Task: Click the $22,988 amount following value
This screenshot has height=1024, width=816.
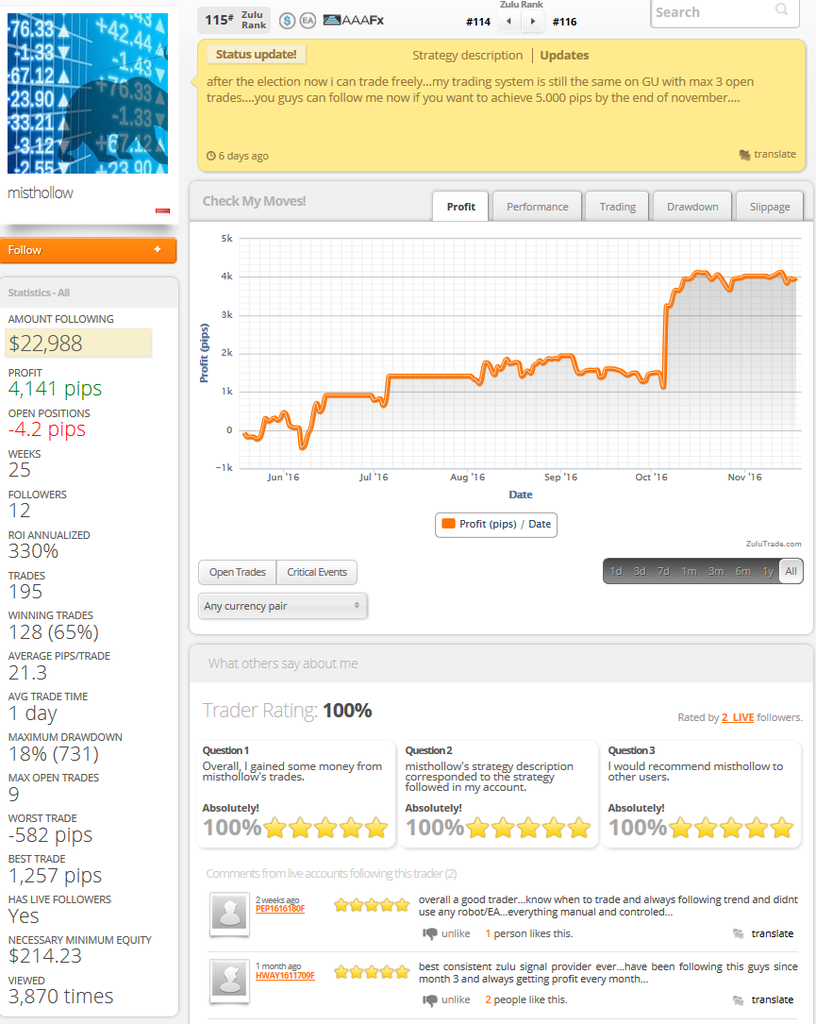Action: 78,343
